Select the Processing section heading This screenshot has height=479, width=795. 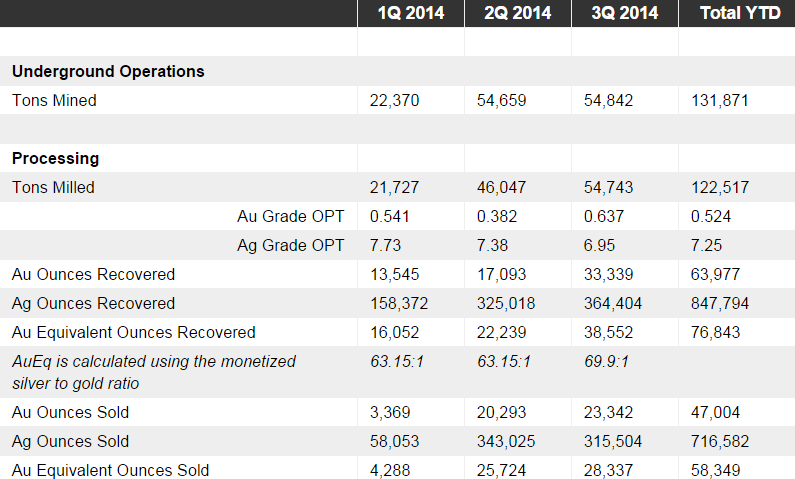[55, 158]
